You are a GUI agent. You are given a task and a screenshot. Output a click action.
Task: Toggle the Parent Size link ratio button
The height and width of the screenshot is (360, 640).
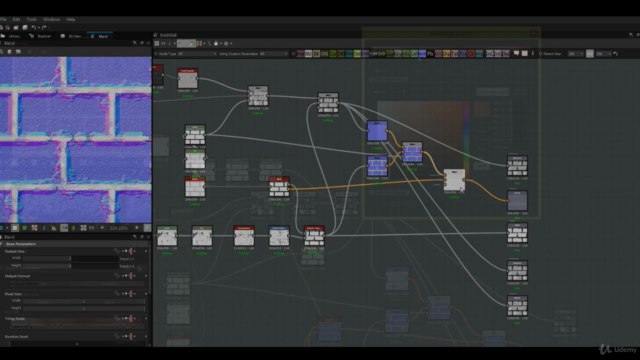[590, 53]
